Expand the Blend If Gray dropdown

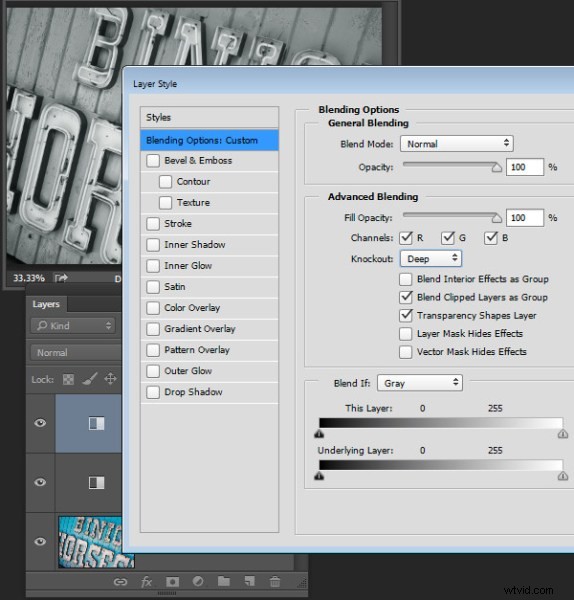[420, 383]
